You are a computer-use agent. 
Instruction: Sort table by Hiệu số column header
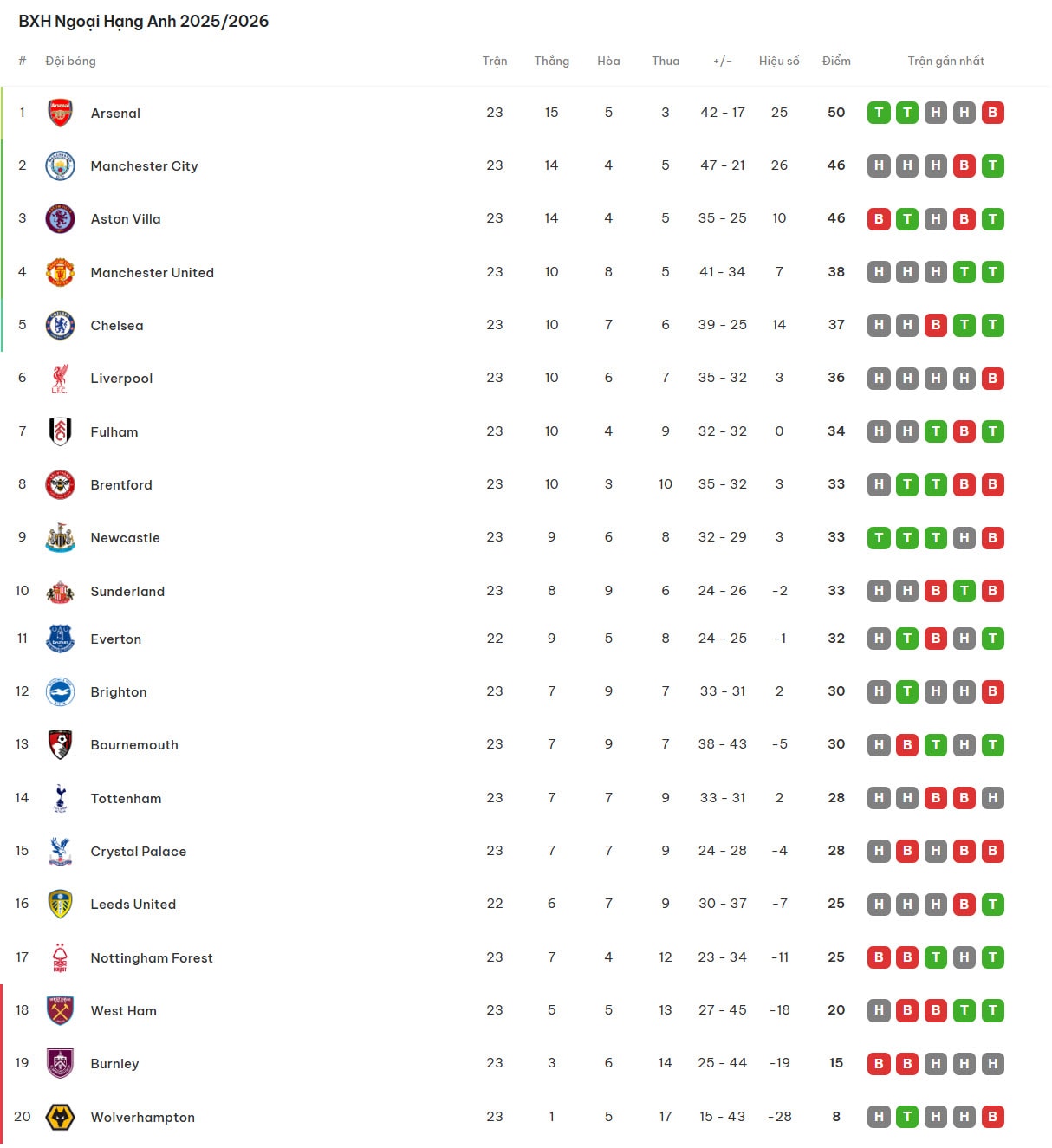tap(779, 61)
